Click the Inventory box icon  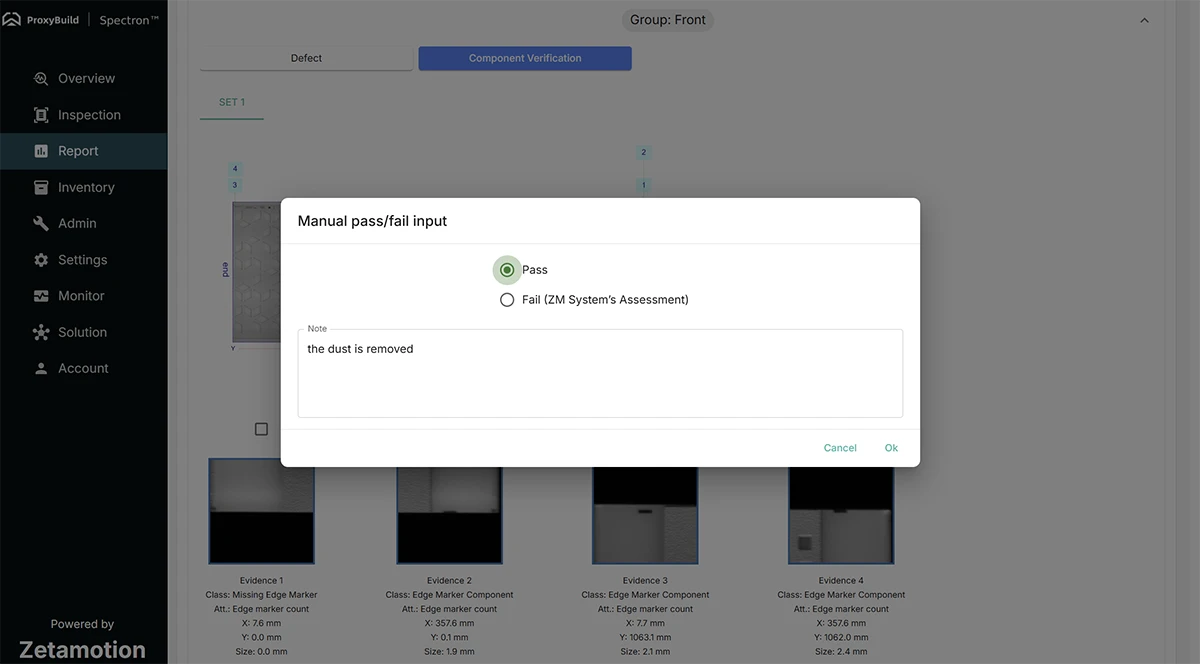pyautogui.click(x=41, y=187)
